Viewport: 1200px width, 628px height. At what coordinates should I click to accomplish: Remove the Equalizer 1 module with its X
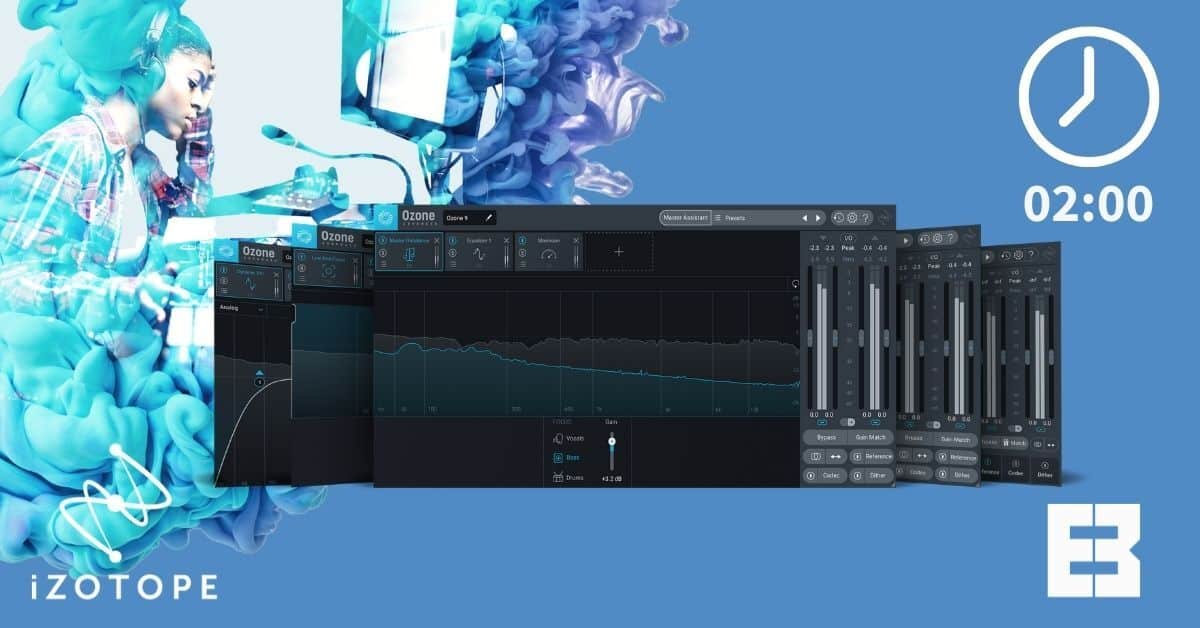[x=506, y=241]
